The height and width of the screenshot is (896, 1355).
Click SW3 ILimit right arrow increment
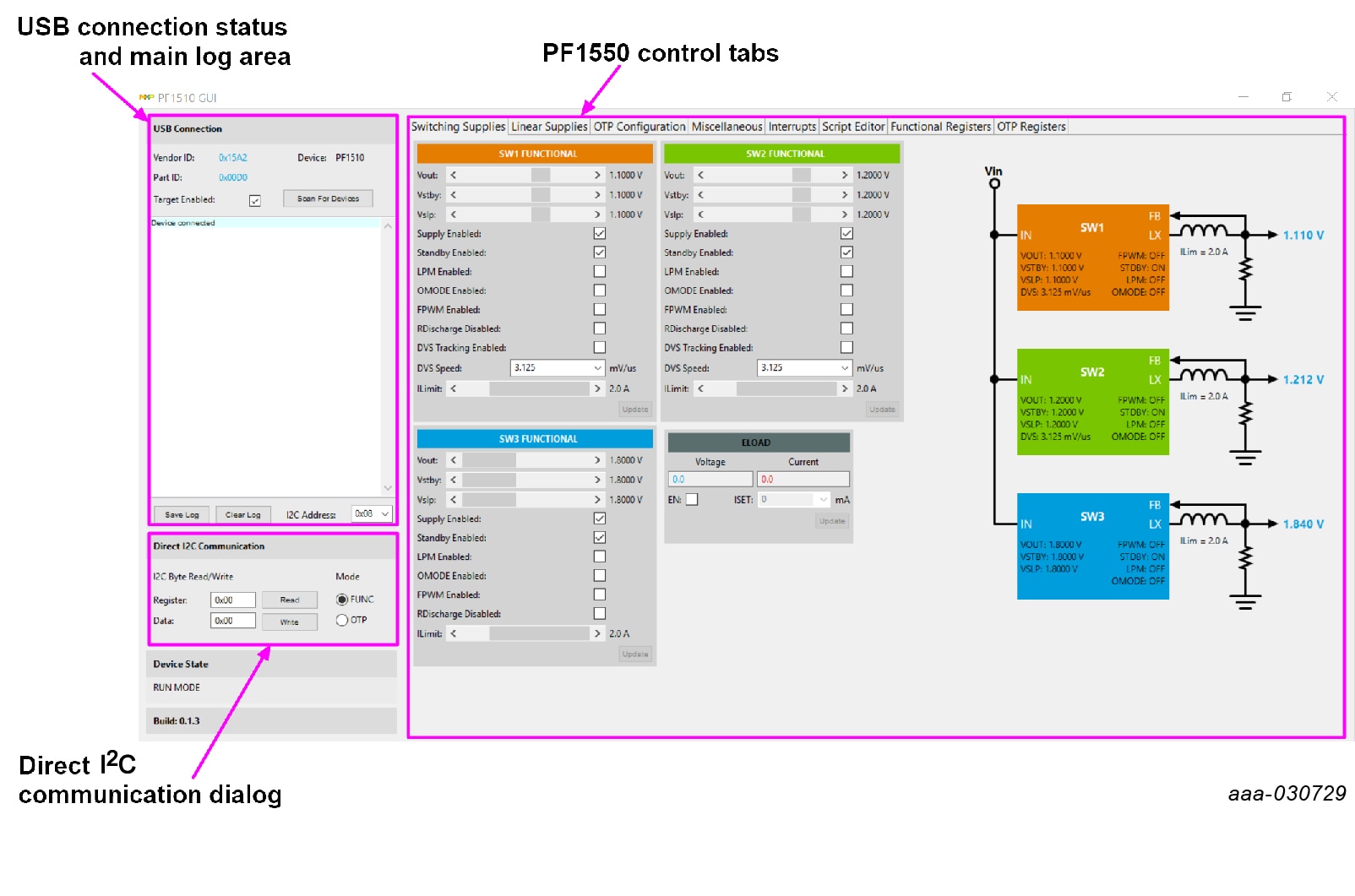597,633
